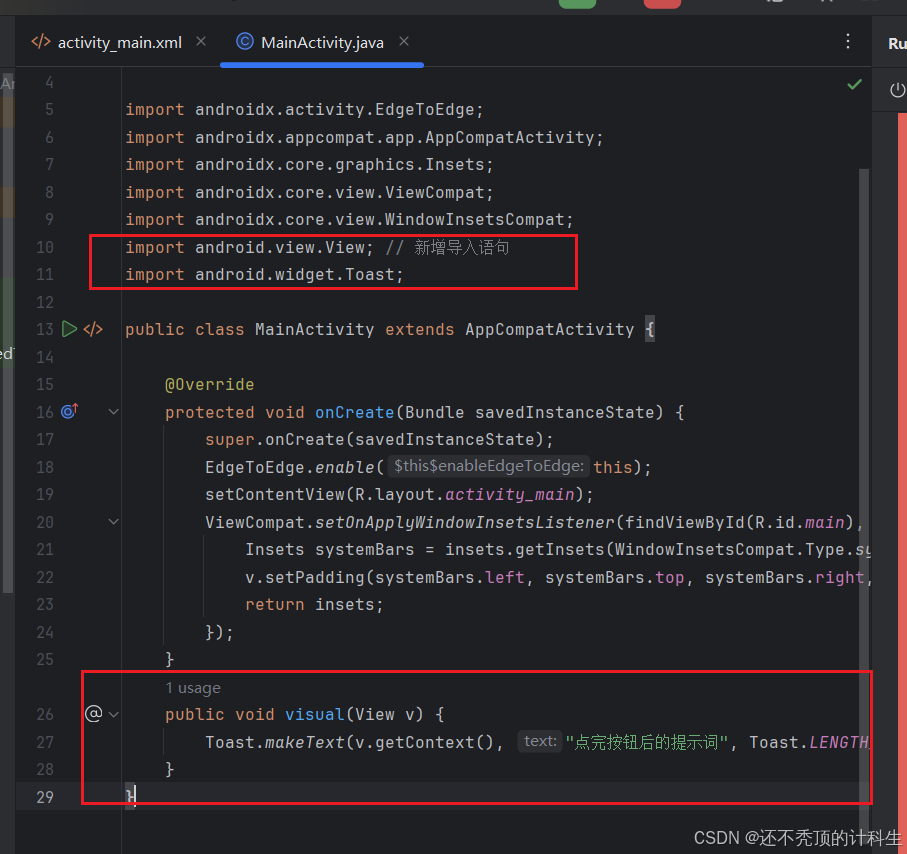This screenshot has height=854, width=907.
Task: Click 'android.view.View' import on line 10
Action: (x=280, y=248)
